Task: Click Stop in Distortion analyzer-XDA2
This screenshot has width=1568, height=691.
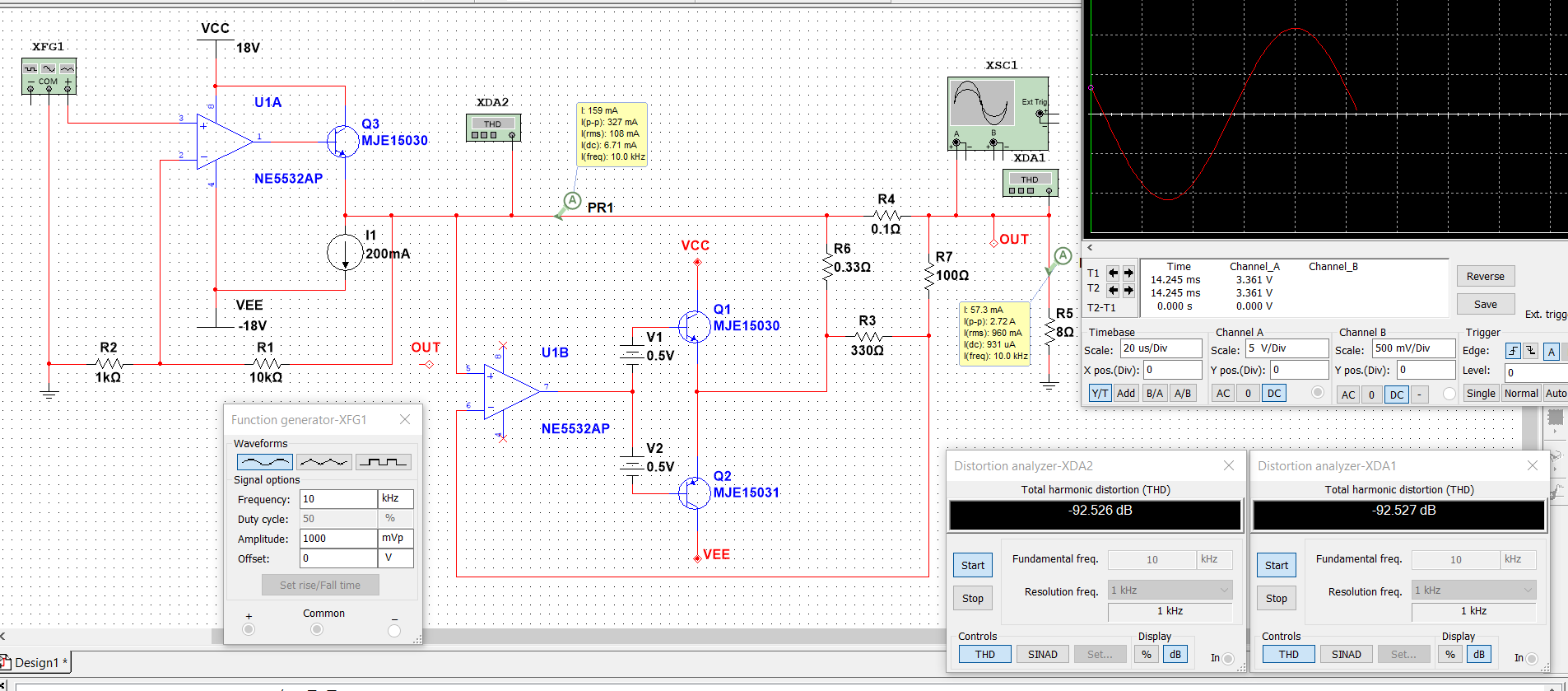Action: 973,599
